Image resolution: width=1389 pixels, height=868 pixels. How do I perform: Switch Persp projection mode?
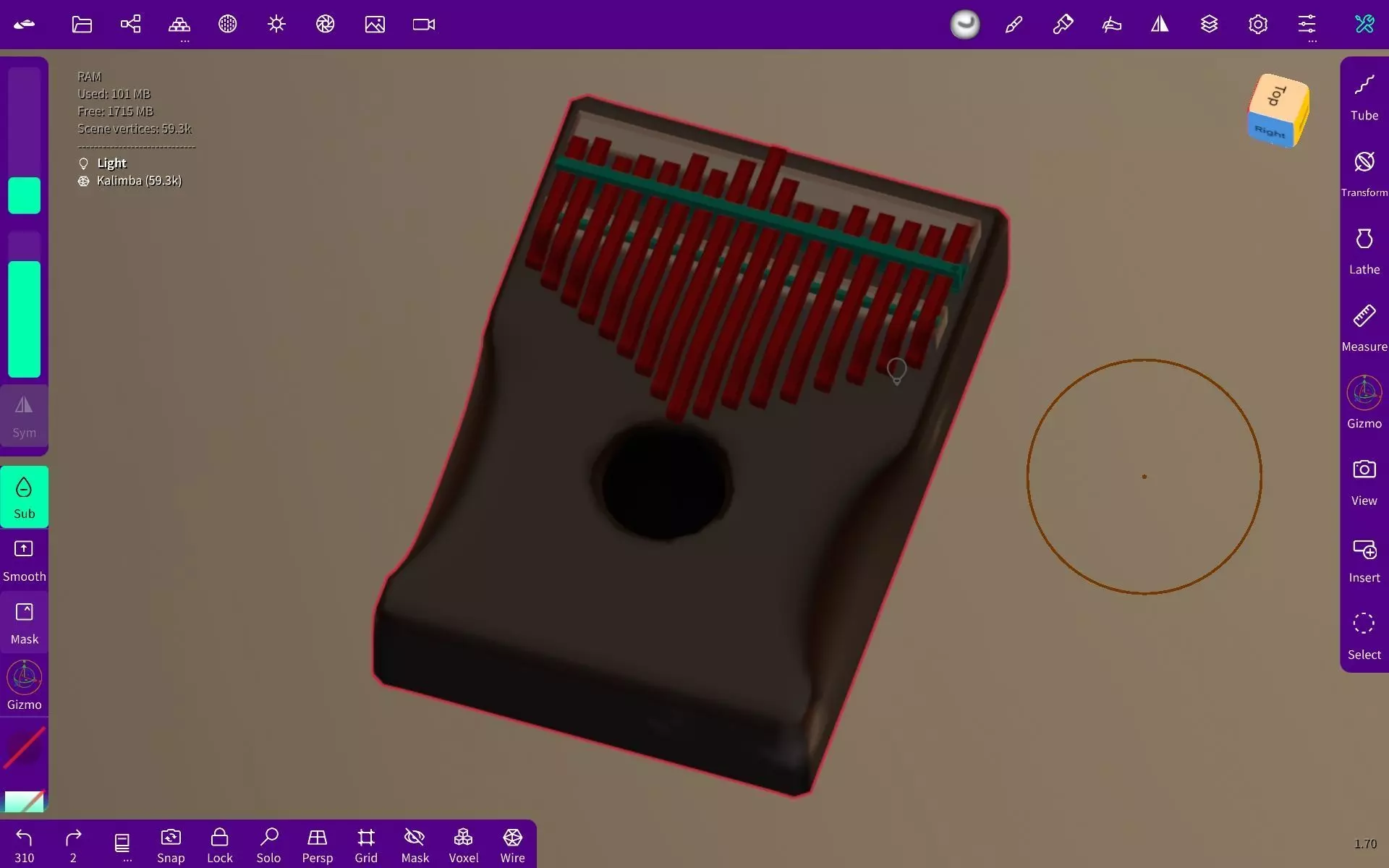pyautogui.click(x=317, y=844)
